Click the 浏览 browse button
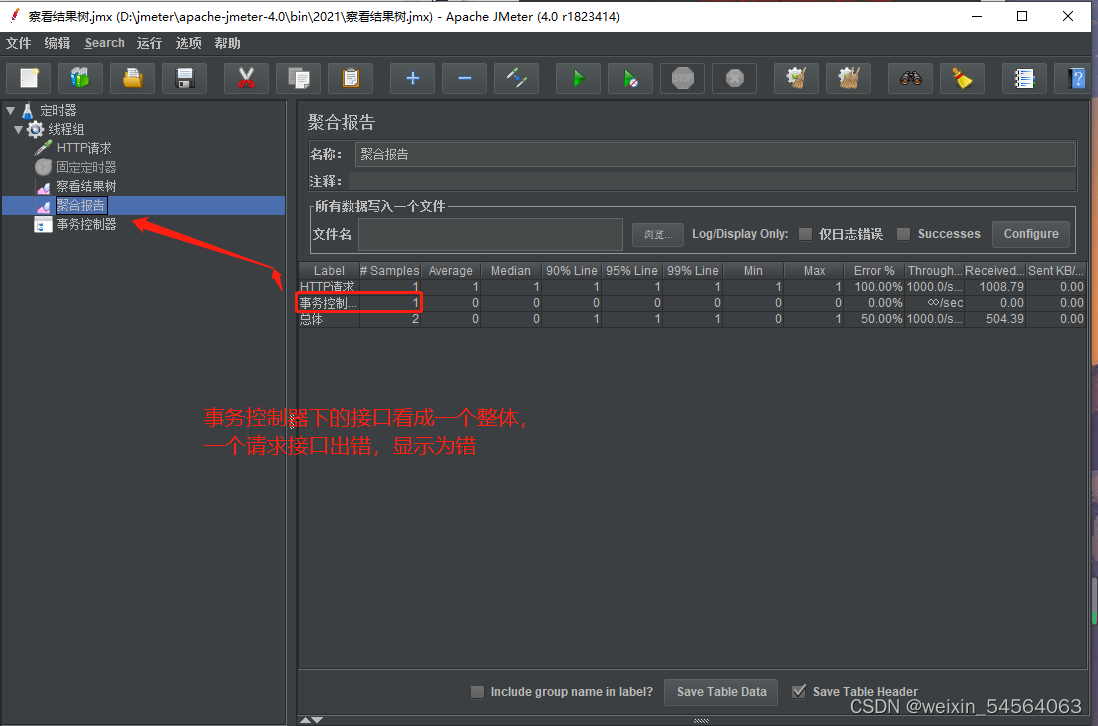1098x726 pixels. (x=658, y=235)
